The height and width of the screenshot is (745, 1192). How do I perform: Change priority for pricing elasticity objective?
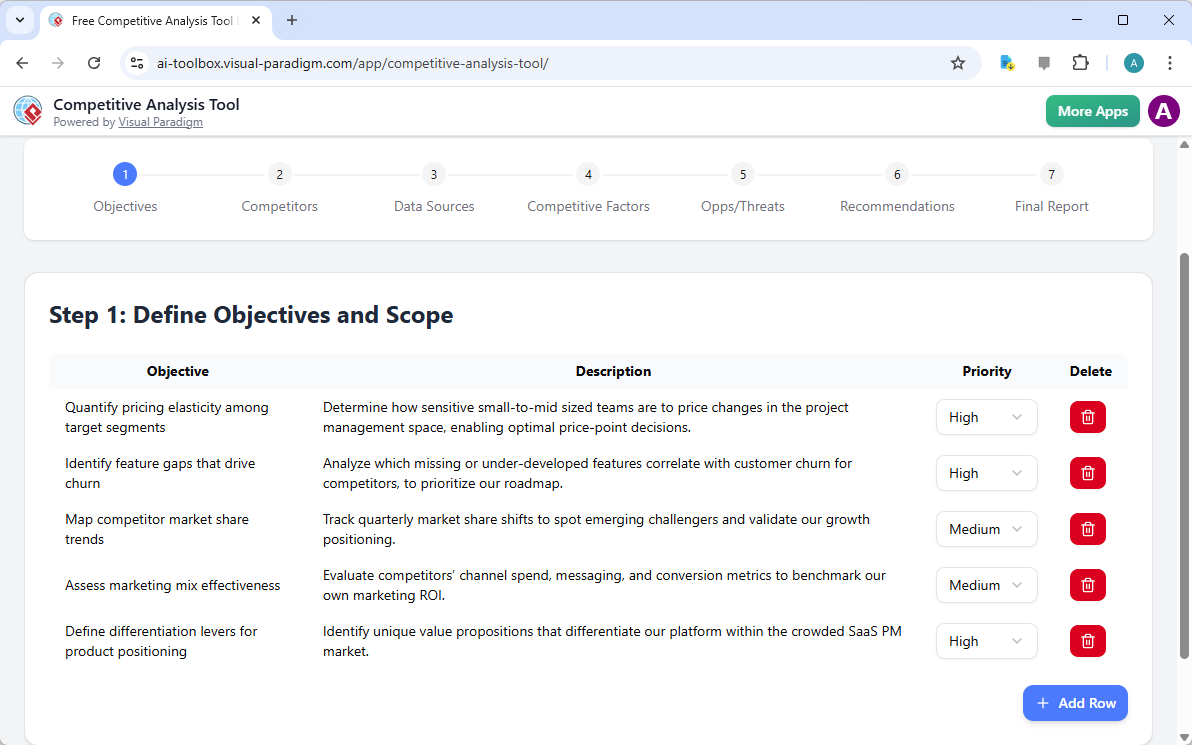tap(986, 417)
